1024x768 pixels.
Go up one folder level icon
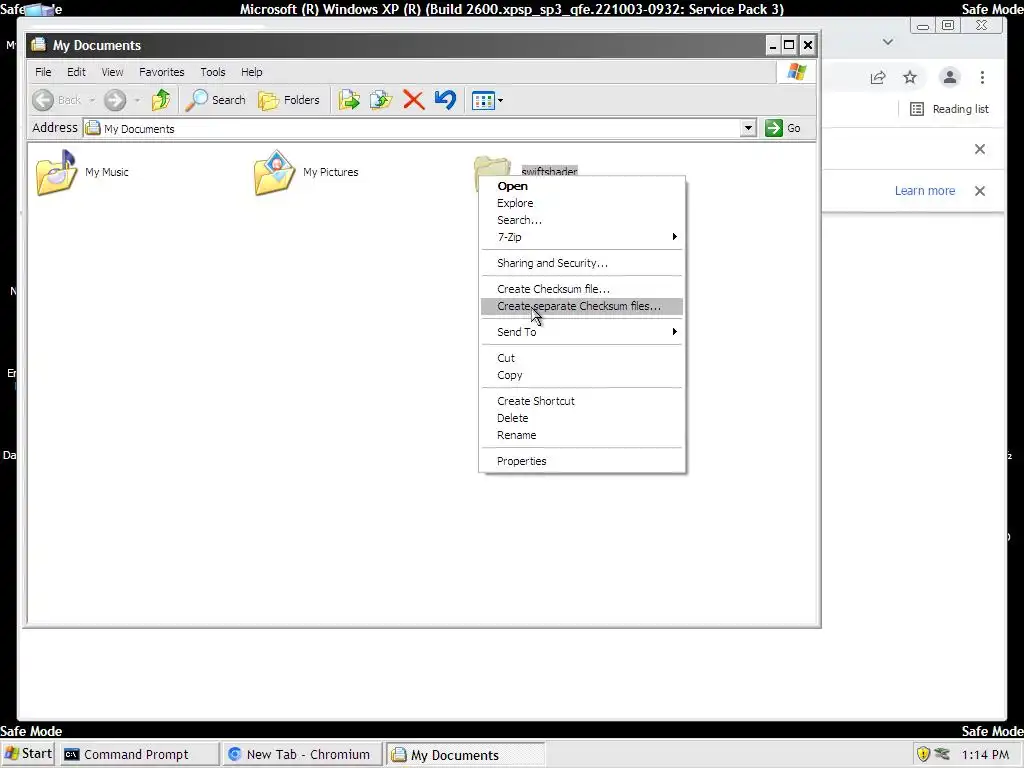click(x=161, y=100)
